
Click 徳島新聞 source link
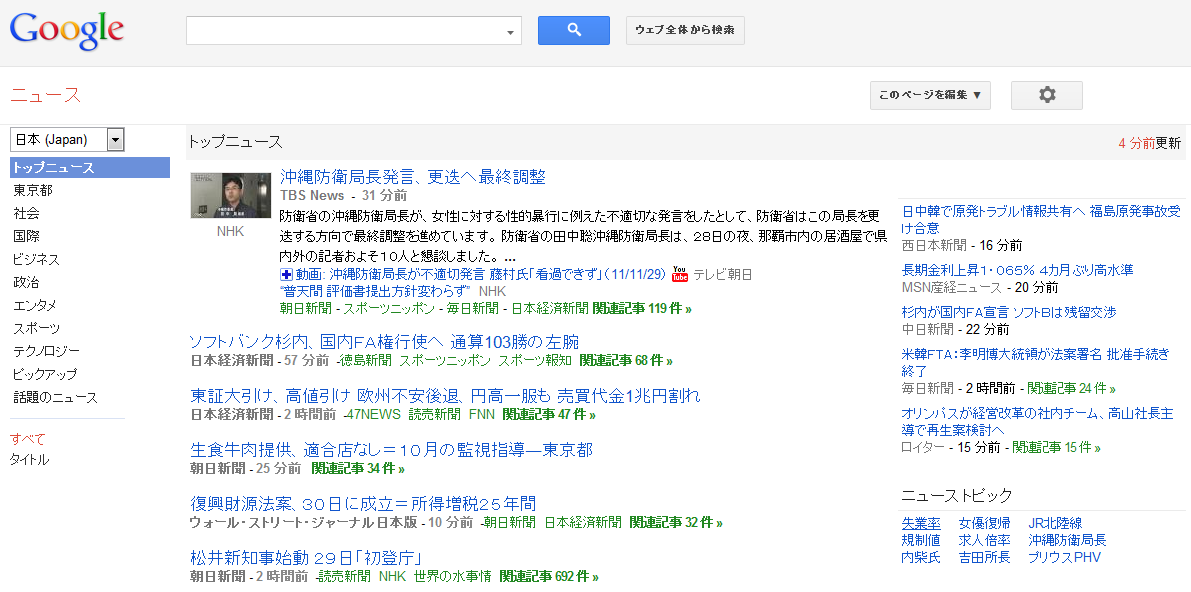tap(365, 360)
